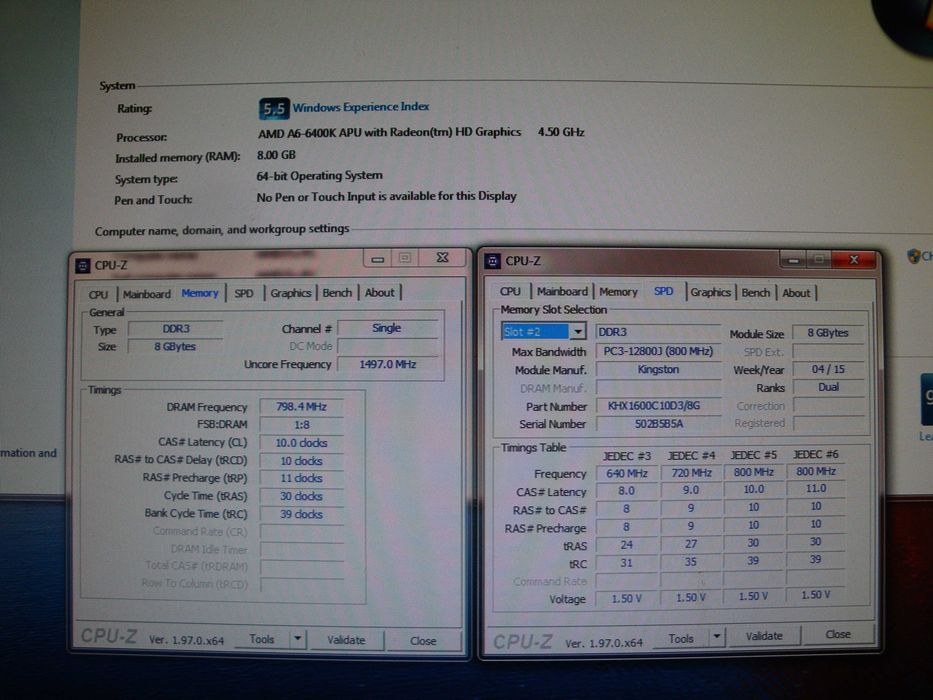
Task: Expand Tools dropdown arrow in right CPU-Z window
Action: pos(717,637)
